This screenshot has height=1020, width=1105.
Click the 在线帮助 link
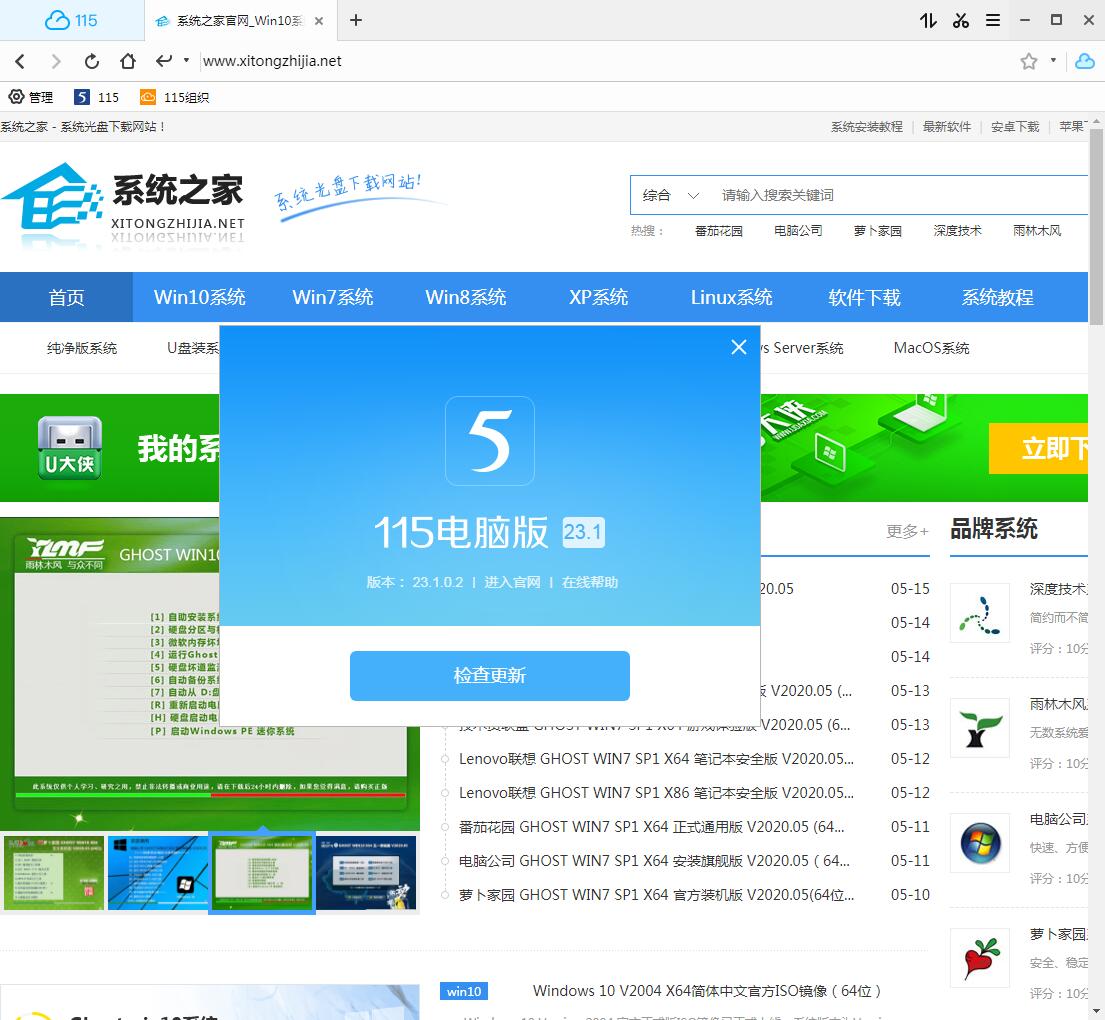pyautogui.click(x=590, y=582)
